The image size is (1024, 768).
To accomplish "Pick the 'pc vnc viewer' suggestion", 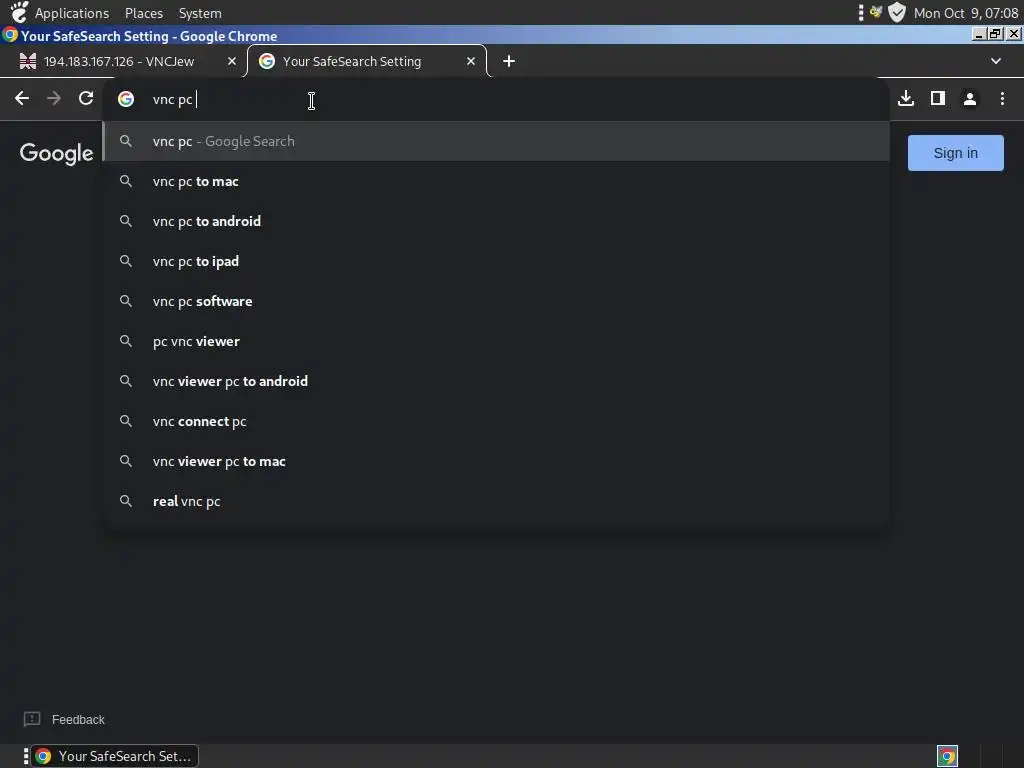I will [x=496, y=342].
